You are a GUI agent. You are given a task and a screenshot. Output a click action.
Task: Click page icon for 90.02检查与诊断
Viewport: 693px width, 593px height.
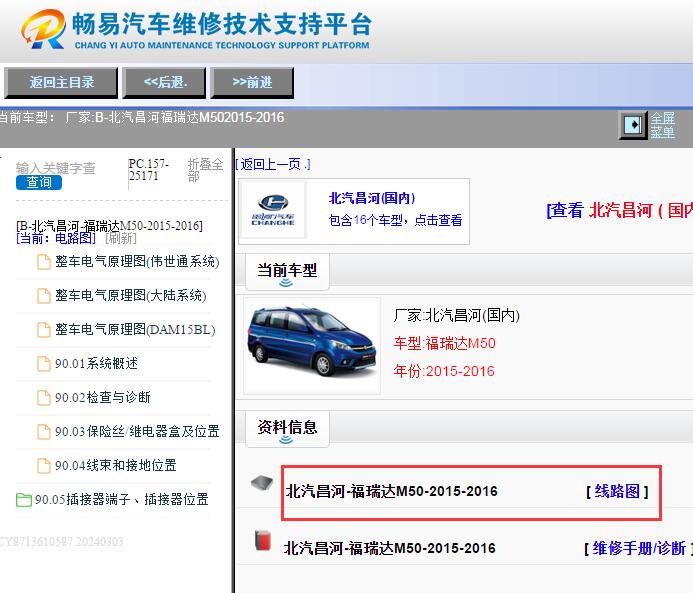(x=44, y=398)
